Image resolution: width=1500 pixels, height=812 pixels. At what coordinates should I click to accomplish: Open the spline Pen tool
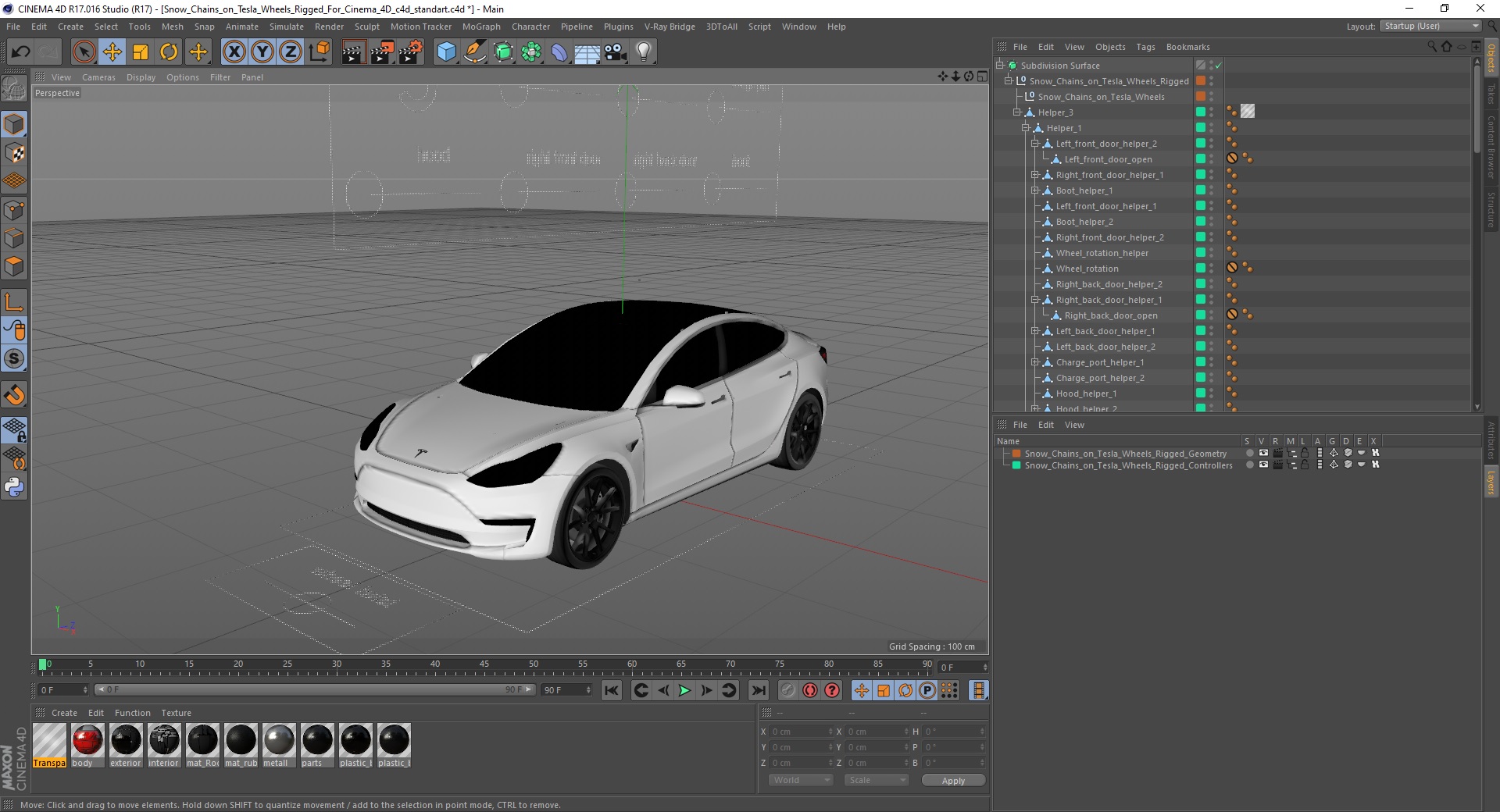(x=474, y=52)
